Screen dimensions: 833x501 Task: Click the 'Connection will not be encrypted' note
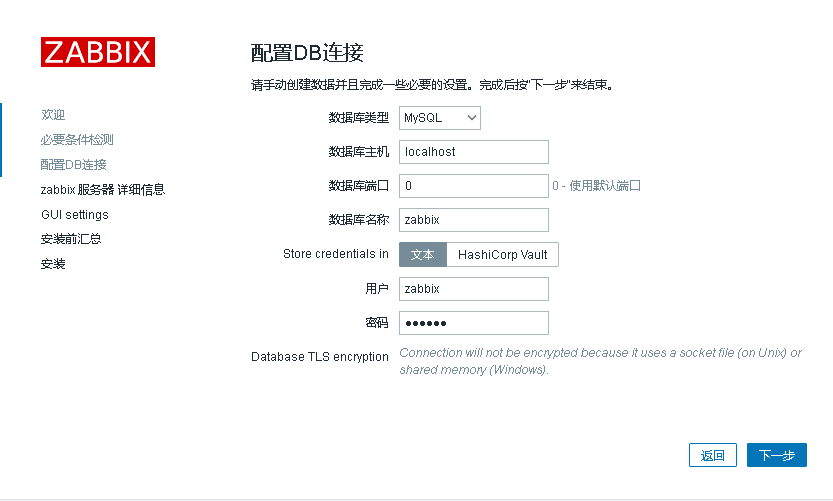[600, 361]
